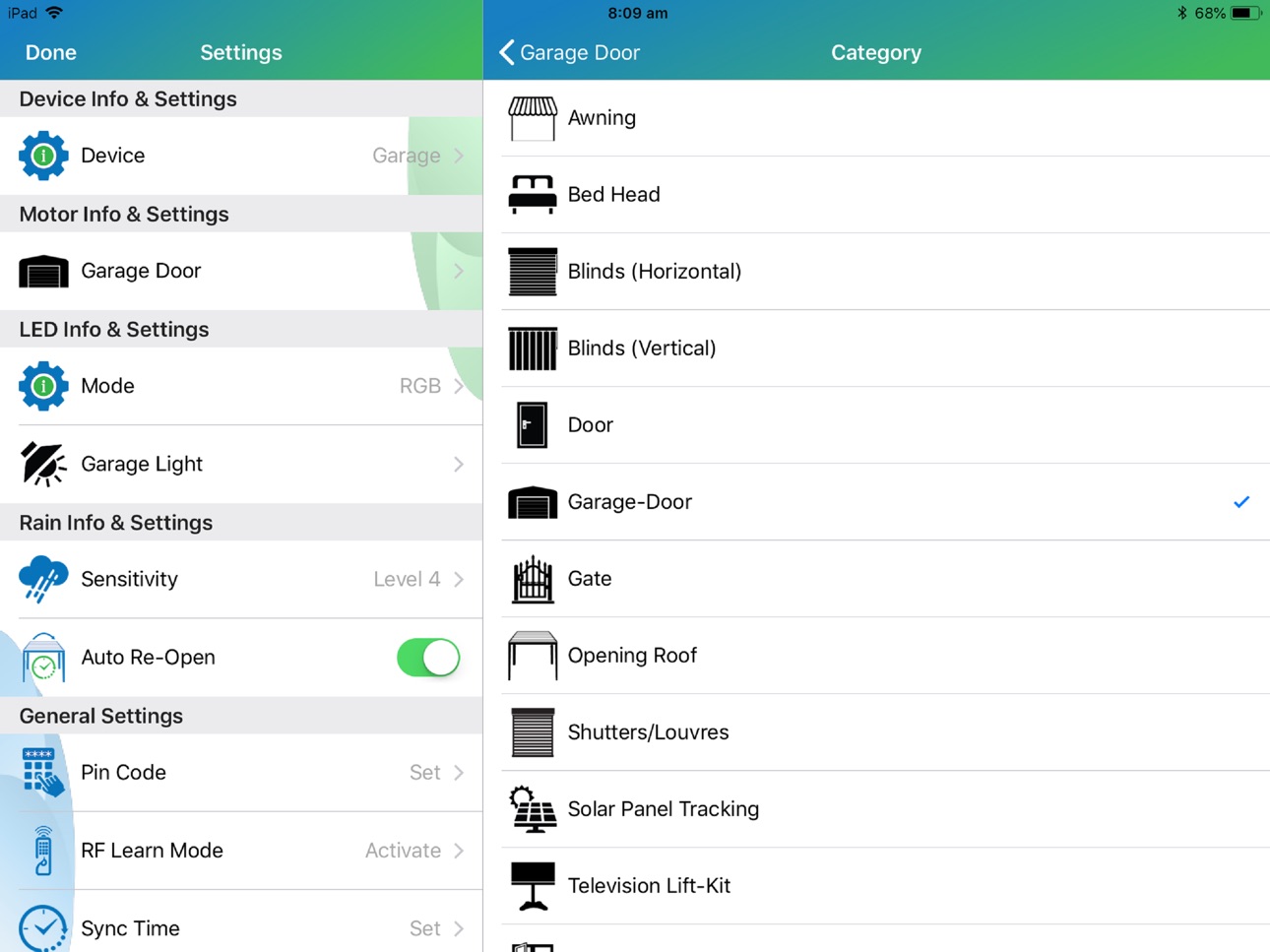
Task: Tap Set value for Pin Code
Action: (x=424, y=773)
